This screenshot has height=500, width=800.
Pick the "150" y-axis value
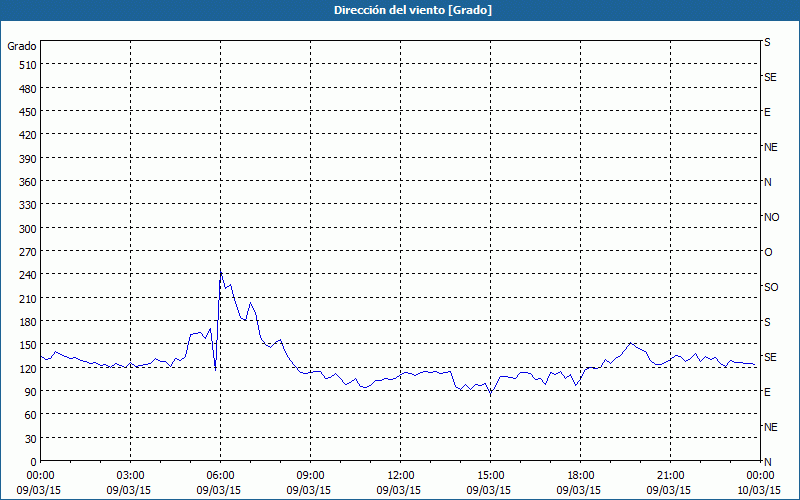(x=28, y=345)
